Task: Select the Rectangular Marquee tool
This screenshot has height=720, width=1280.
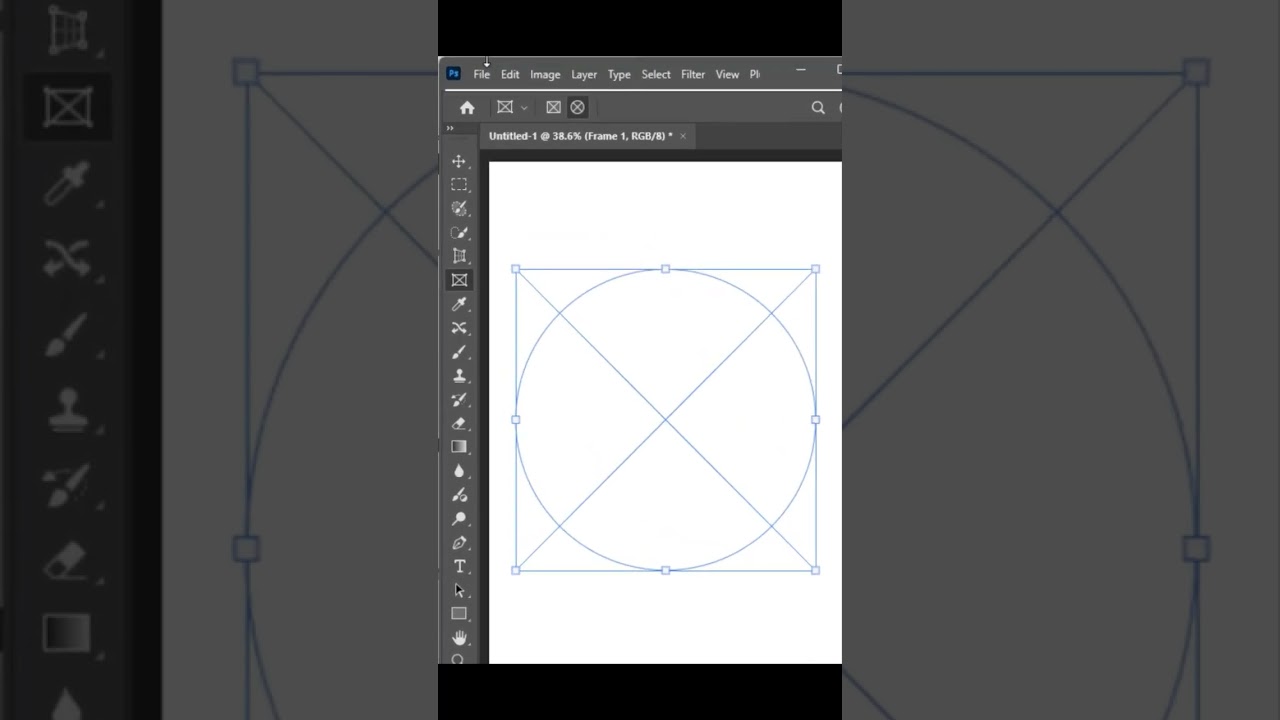Action: (x=459, y=185)
